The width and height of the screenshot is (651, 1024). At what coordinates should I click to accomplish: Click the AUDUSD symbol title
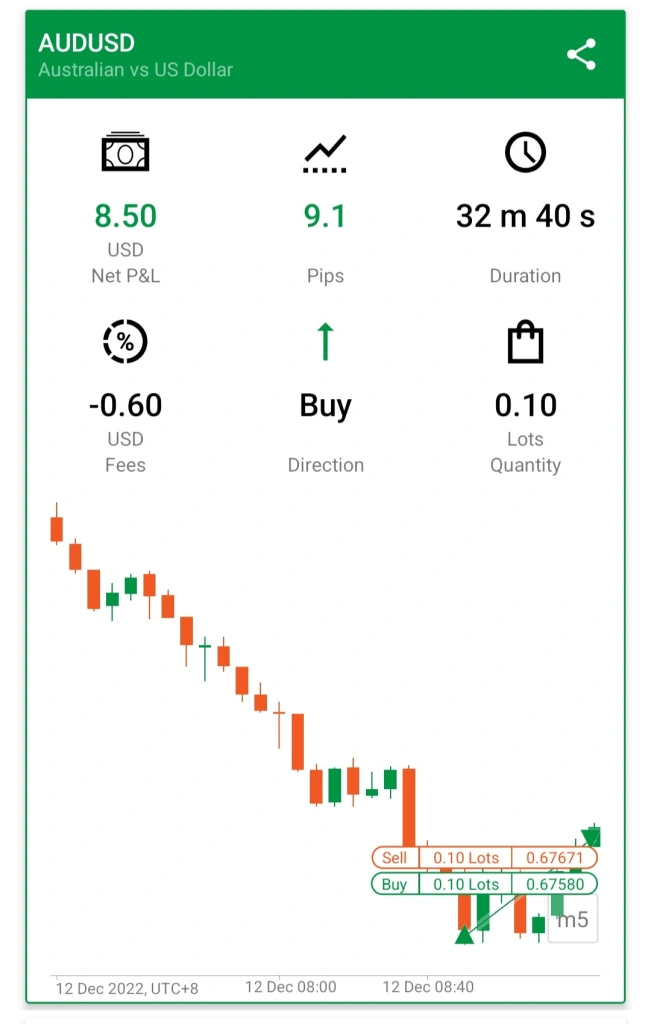click(86, 43)
